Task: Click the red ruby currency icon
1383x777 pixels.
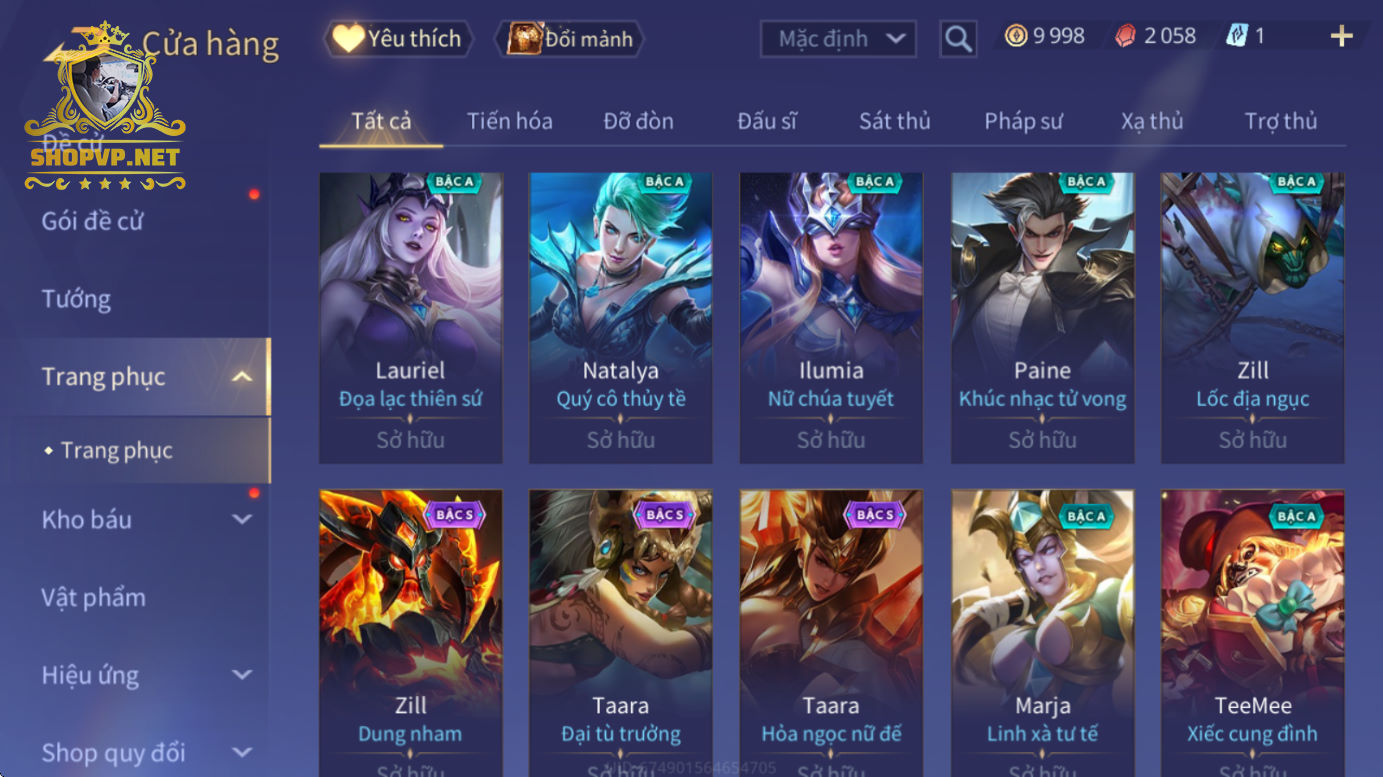Action: pos(1126,37)
